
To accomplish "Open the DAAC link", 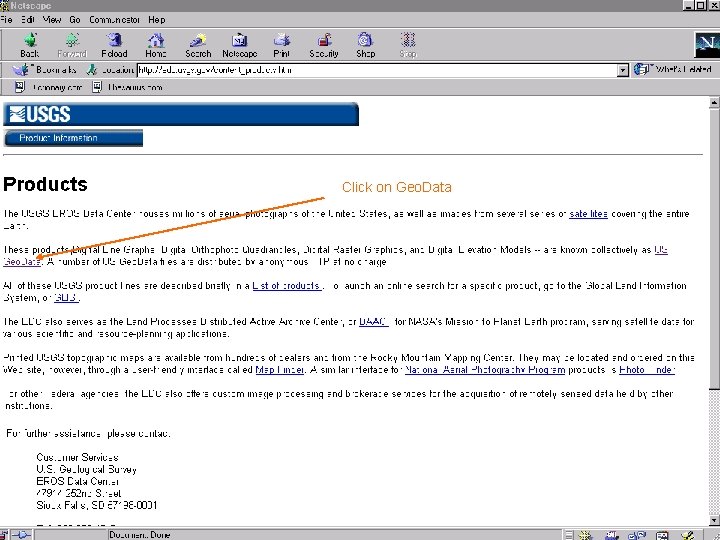I will (373, 321).
